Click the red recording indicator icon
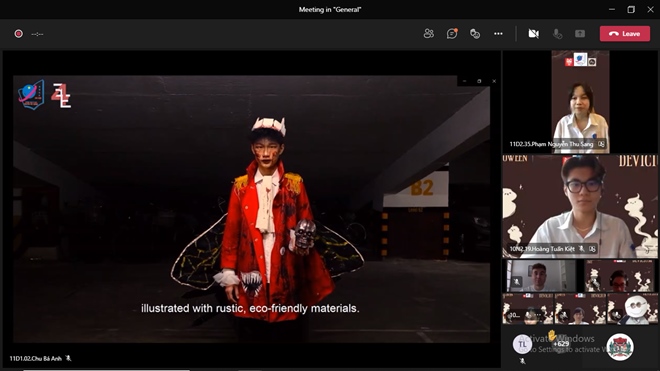This screenshot has height=371, width=660. pyautogui.click(x=19, y=34)
